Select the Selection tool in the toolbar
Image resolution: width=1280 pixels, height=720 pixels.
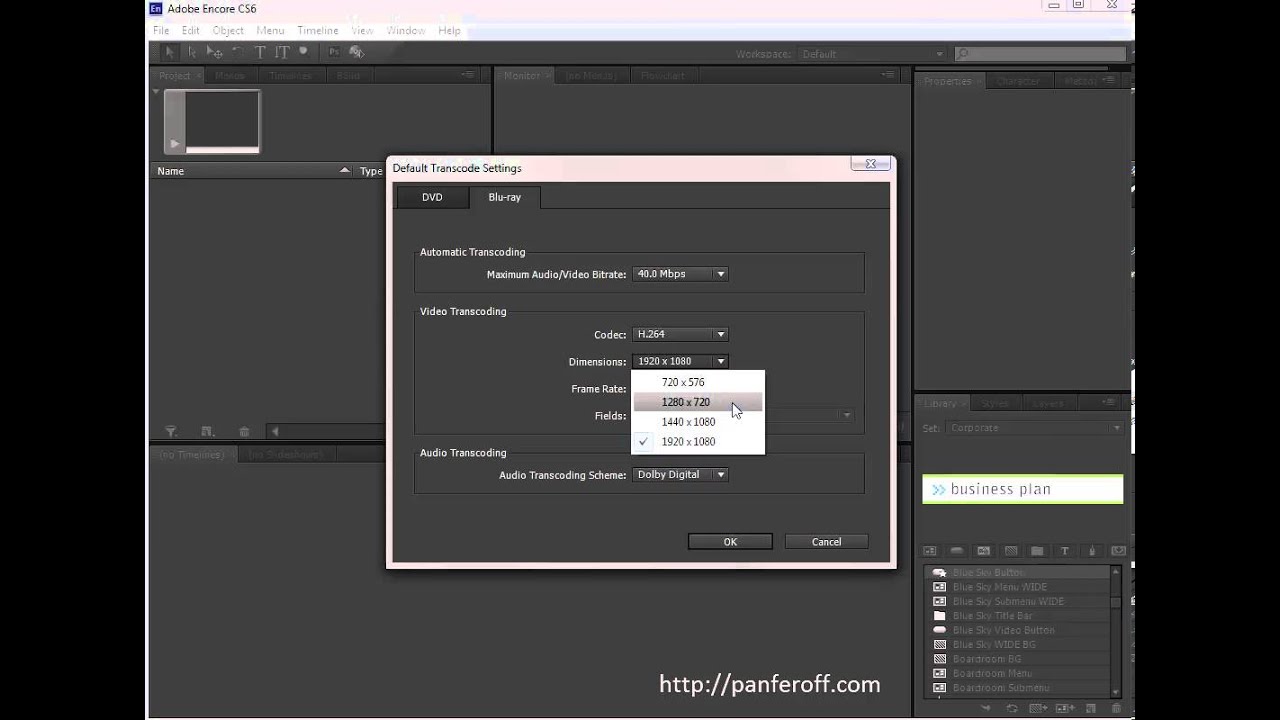coord(169,52)
